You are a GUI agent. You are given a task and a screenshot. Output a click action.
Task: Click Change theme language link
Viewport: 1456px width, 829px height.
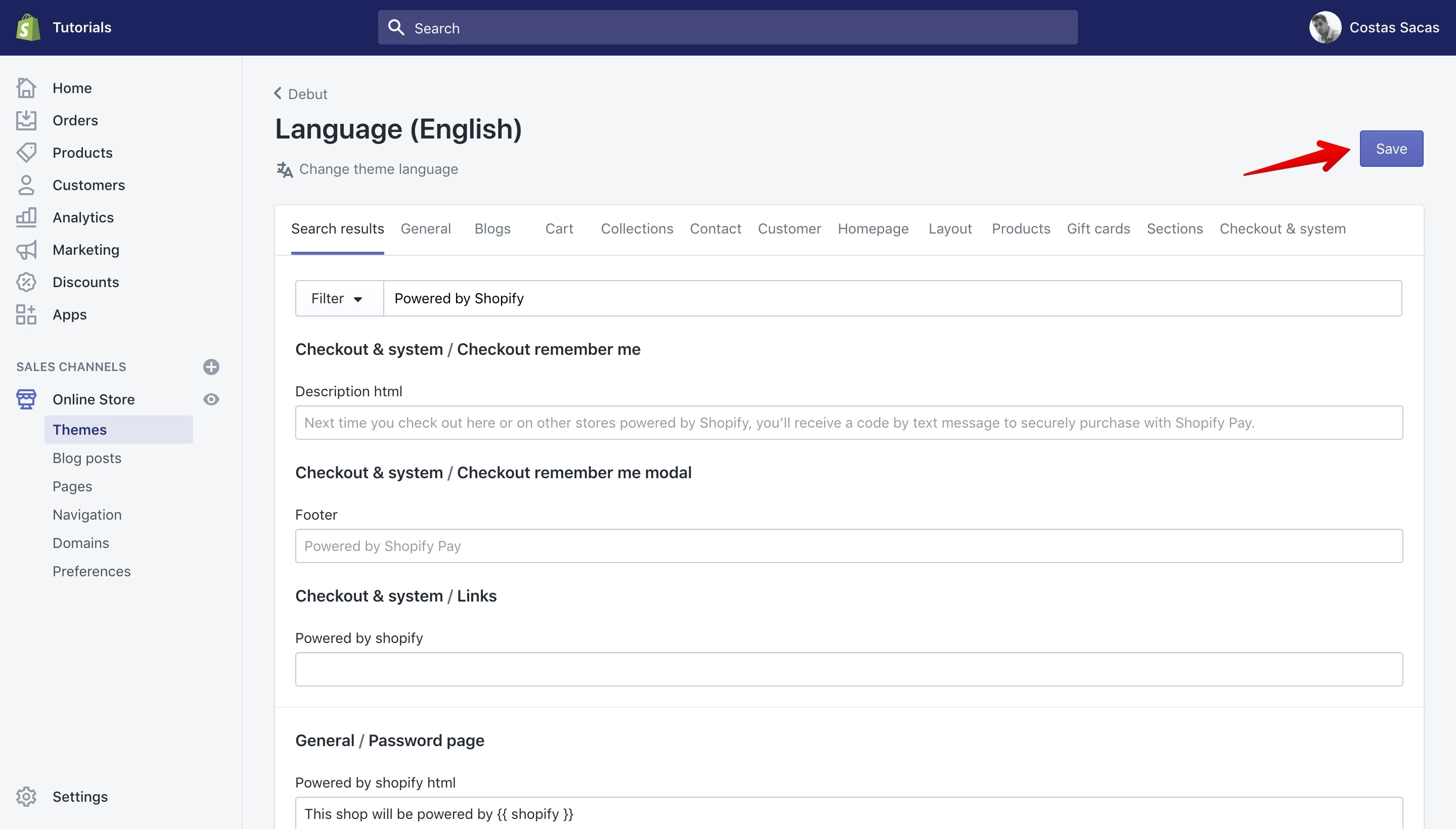pos(378,169)
